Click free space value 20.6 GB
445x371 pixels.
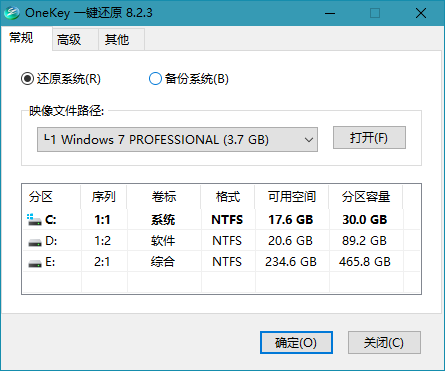pyautogui.click(x=290, y=241)
